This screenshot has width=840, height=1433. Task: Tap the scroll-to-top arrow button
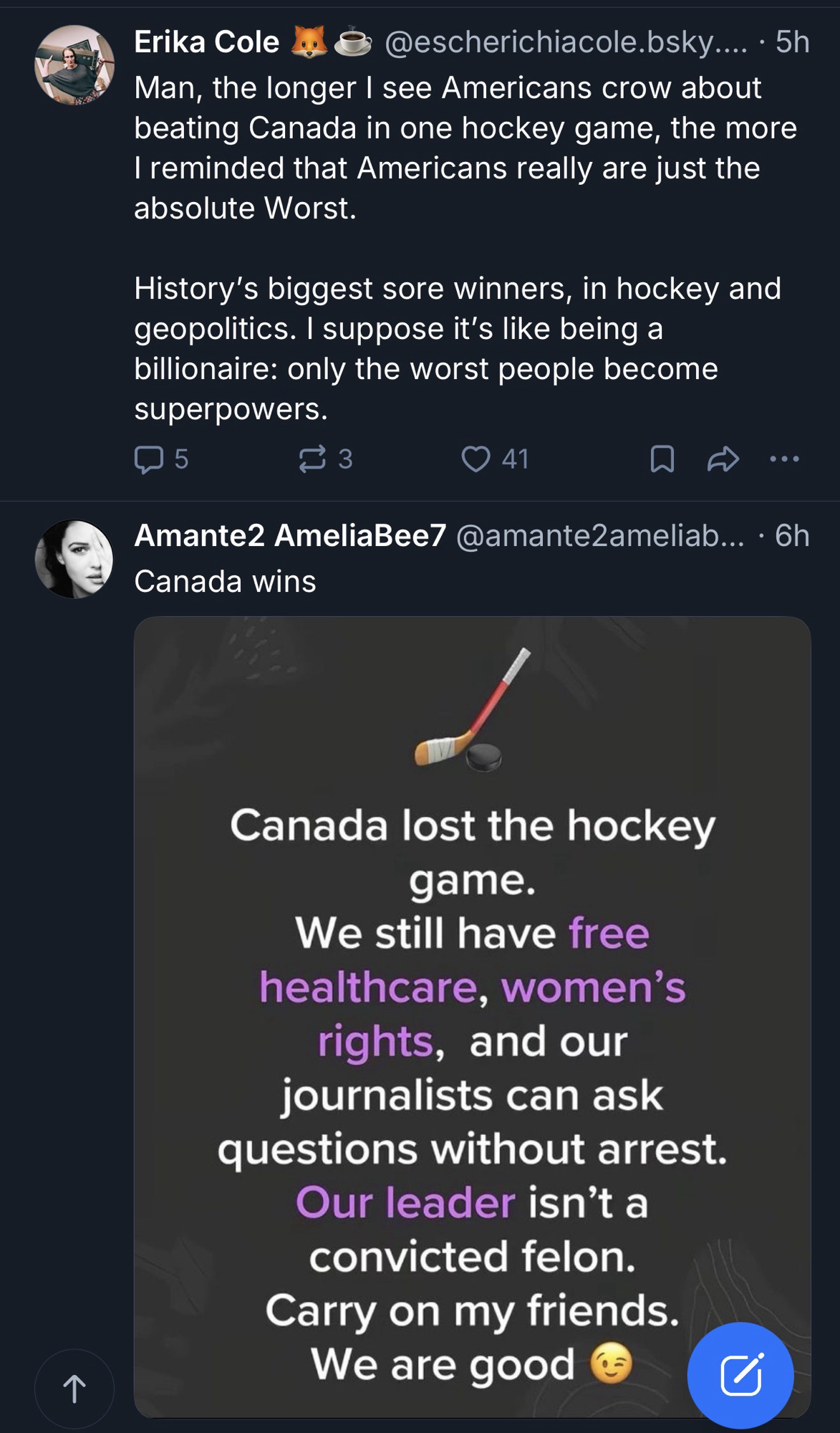click(x=74, y=1389)
